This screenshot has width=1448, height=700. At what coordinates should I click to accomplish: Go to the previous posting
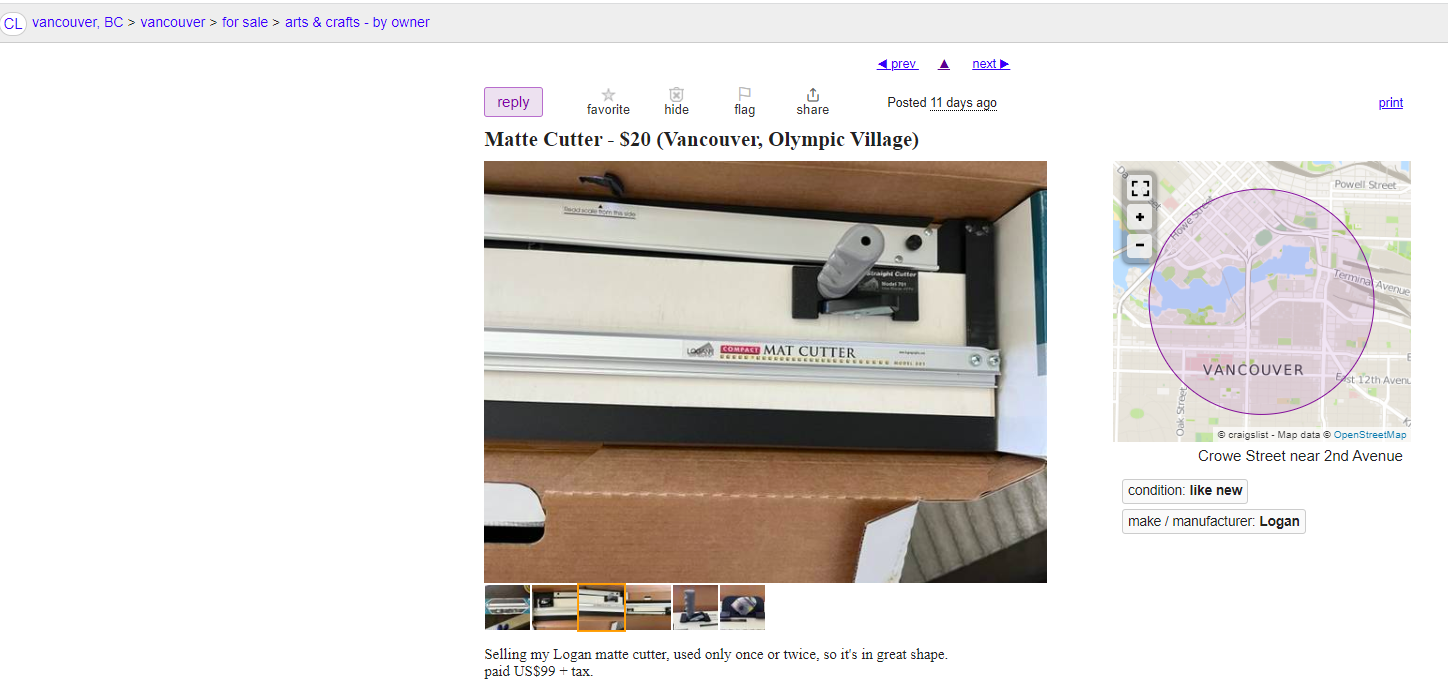tap(897, 64)
